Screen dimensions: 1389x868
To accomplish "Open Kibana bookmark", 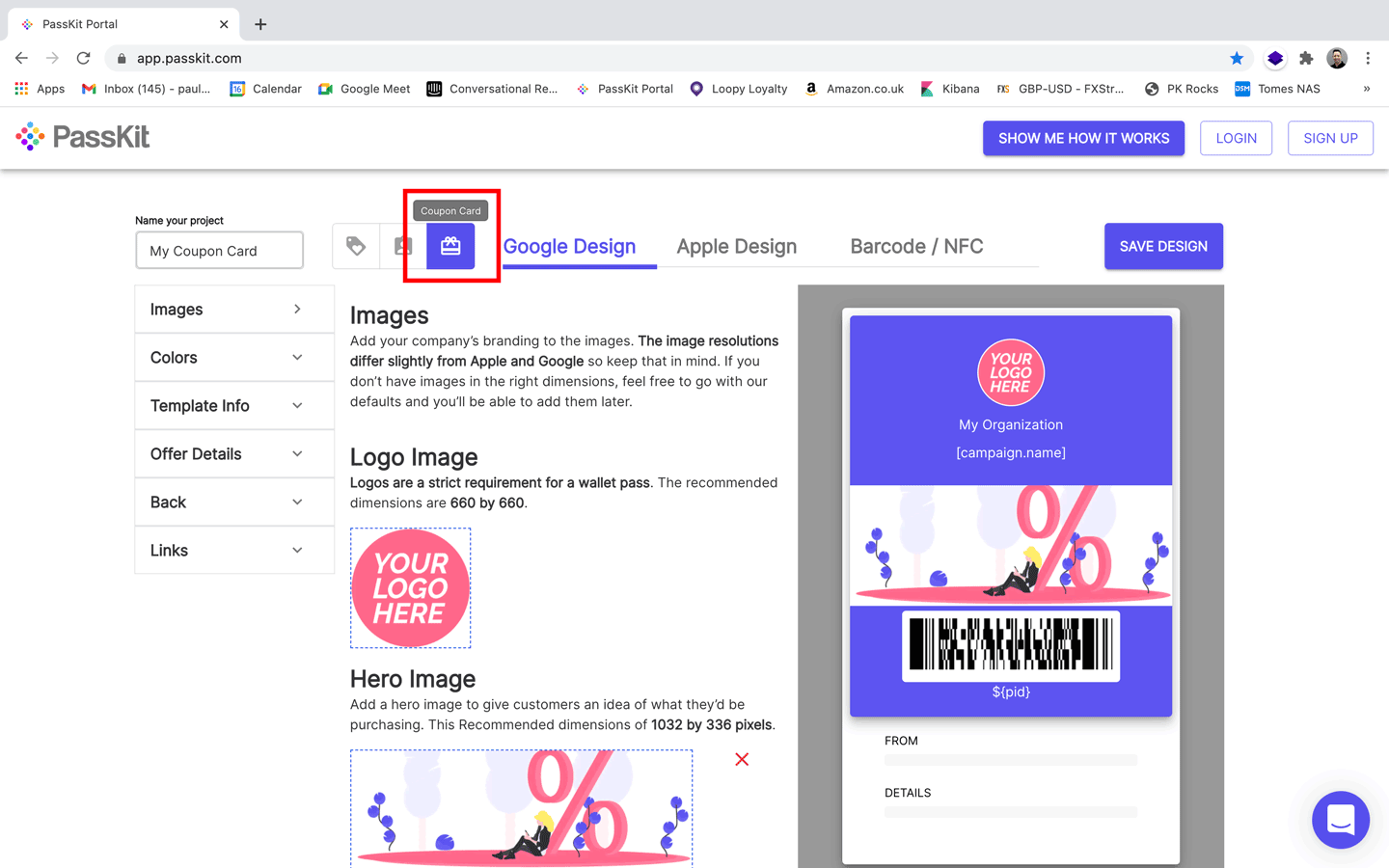I will coord(950,89).
